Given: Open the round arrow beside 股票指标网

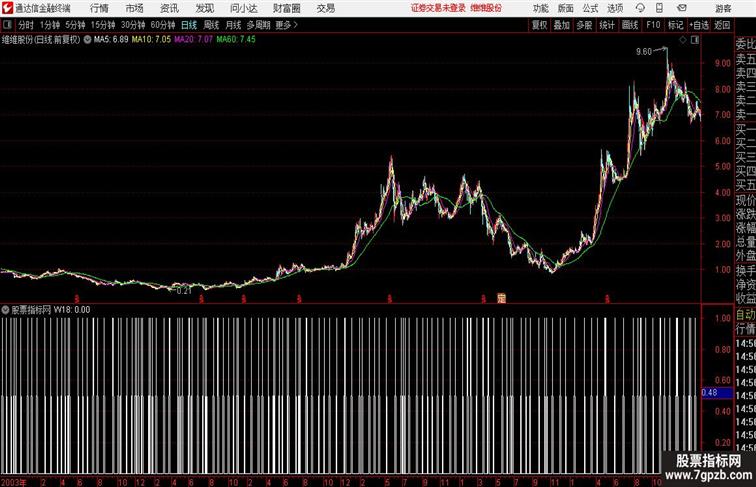Looking at the screenshot, I should 5,310.
